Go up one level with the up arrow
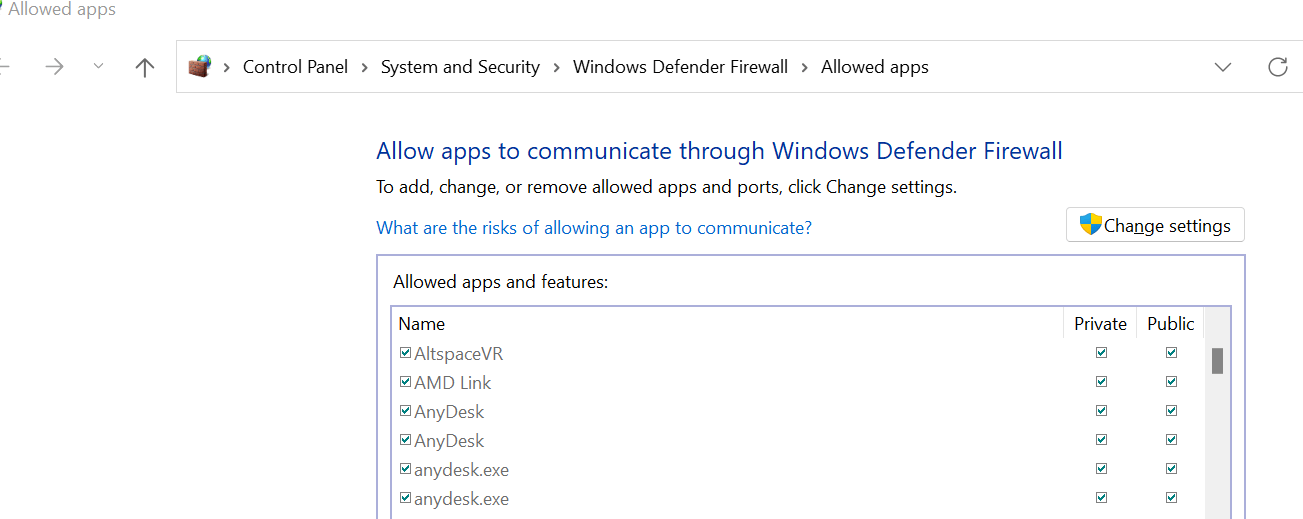This screenshot has width=1303, height=519. pyautogui.click(x=145, y=67)
